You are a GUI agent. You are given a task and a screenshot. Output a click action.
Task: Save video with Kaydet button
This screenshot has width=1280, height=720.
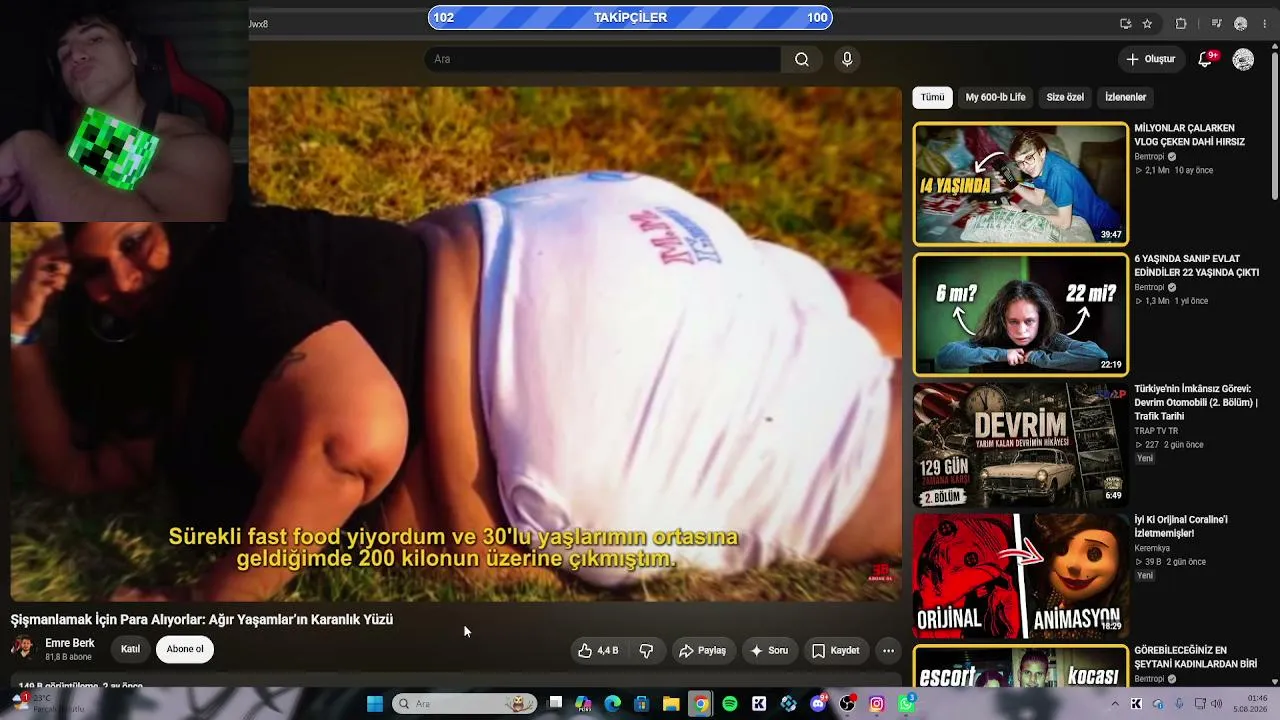click(835, 650)
